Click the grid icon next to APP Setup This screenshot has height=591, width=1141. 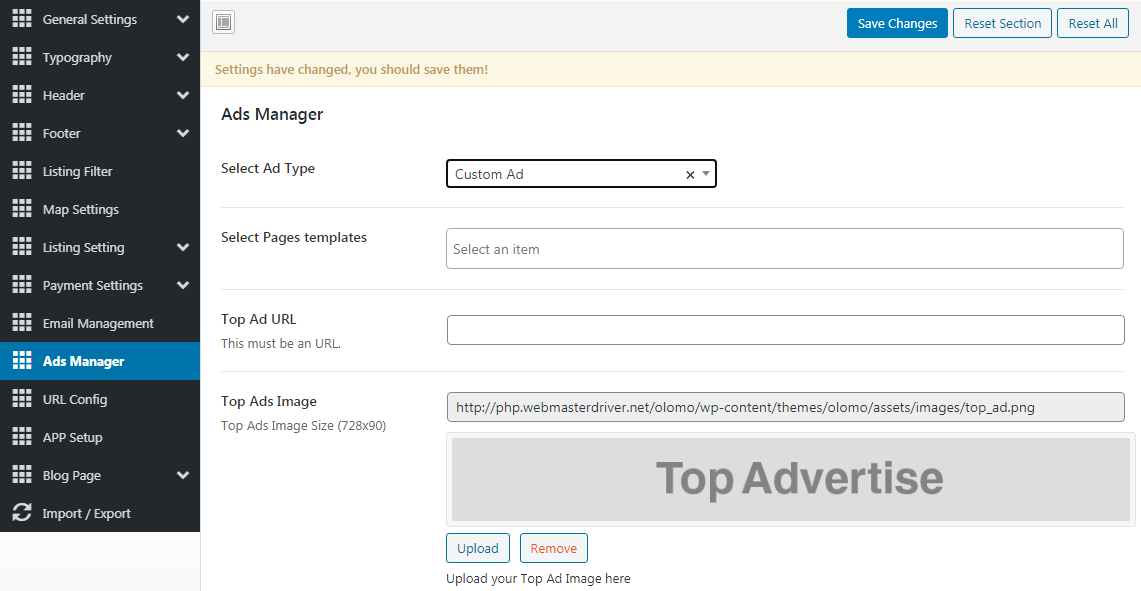[22, 438]
